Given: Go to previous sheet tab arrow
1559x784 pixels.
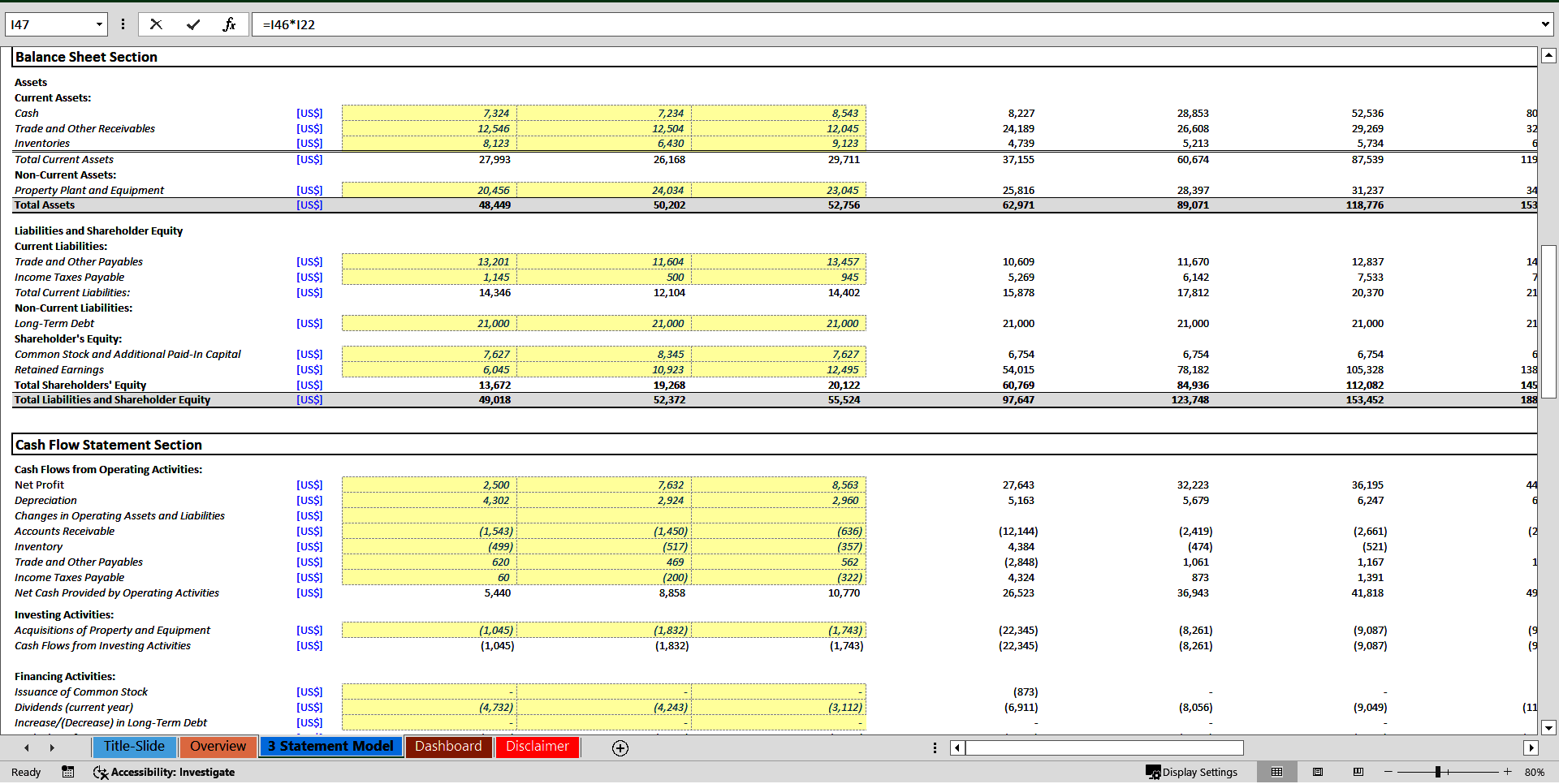Looking at the screenshot, I should coord(27,748).
